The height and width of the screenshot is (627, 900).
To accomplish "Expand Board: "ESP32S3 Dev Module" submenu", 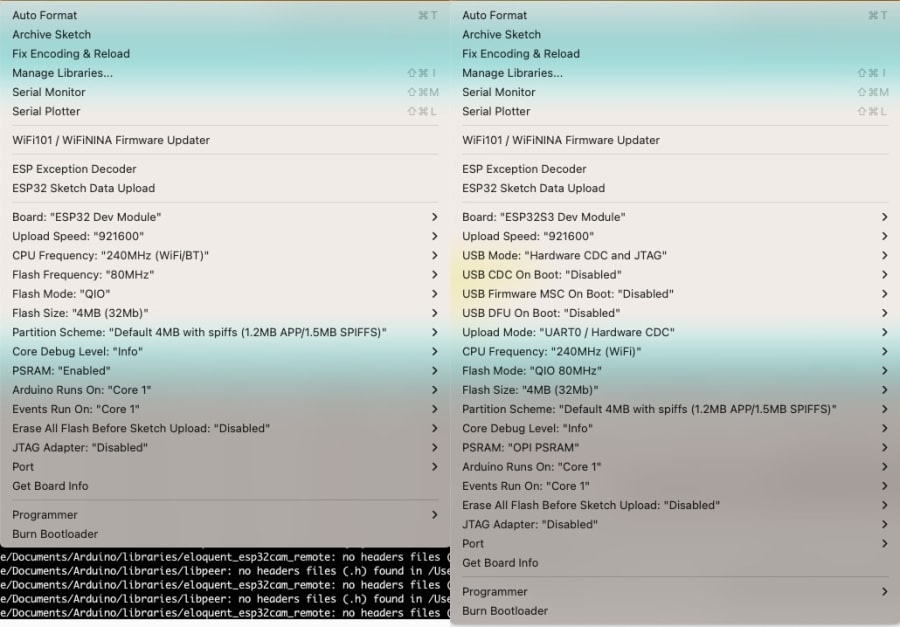I will (675, 217).
